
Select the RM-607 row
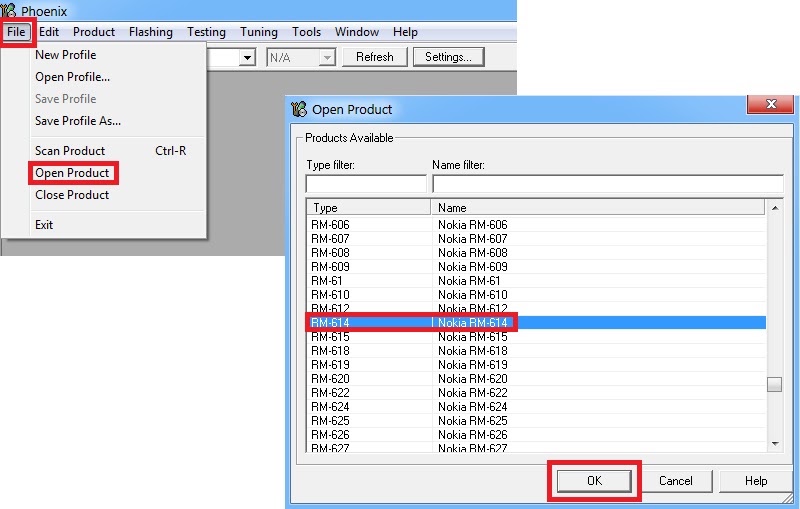pyautogui.click(x=536, y=239)
